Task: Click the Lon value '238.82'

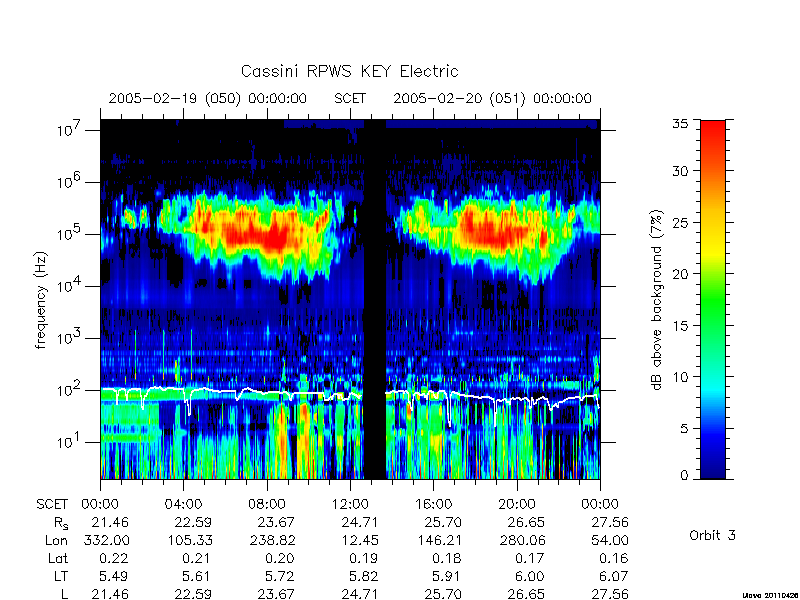Action: (x=272, y=540)
